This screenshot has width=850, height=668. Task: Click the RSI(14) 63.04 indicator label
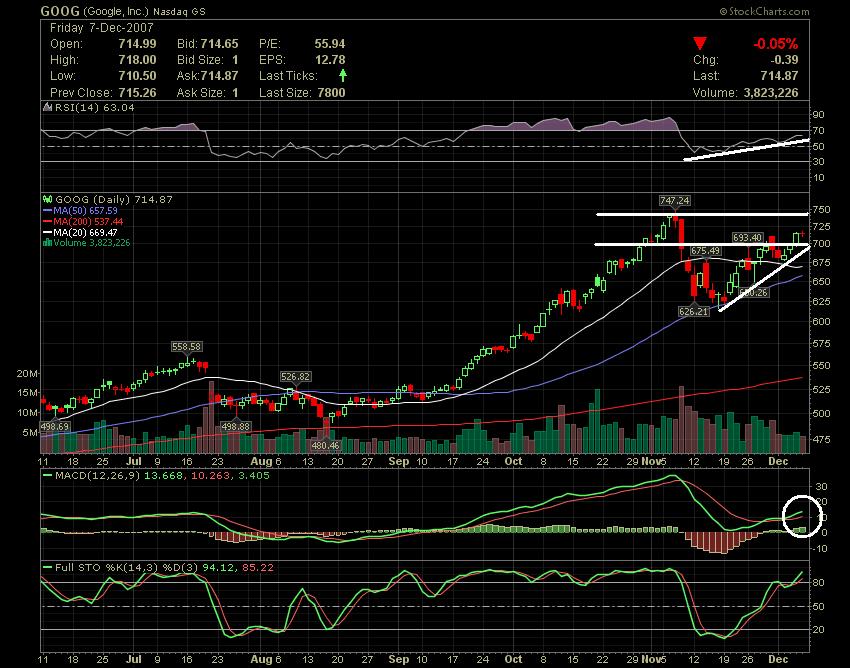point(94,107)
